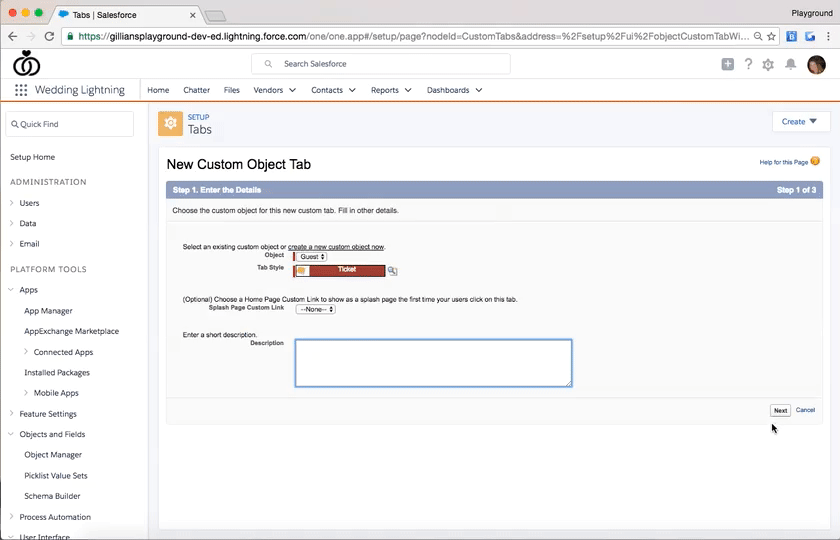Screen dimensions: 840x540
Task: Expand the Data tree node
Action: pos(11,223)
